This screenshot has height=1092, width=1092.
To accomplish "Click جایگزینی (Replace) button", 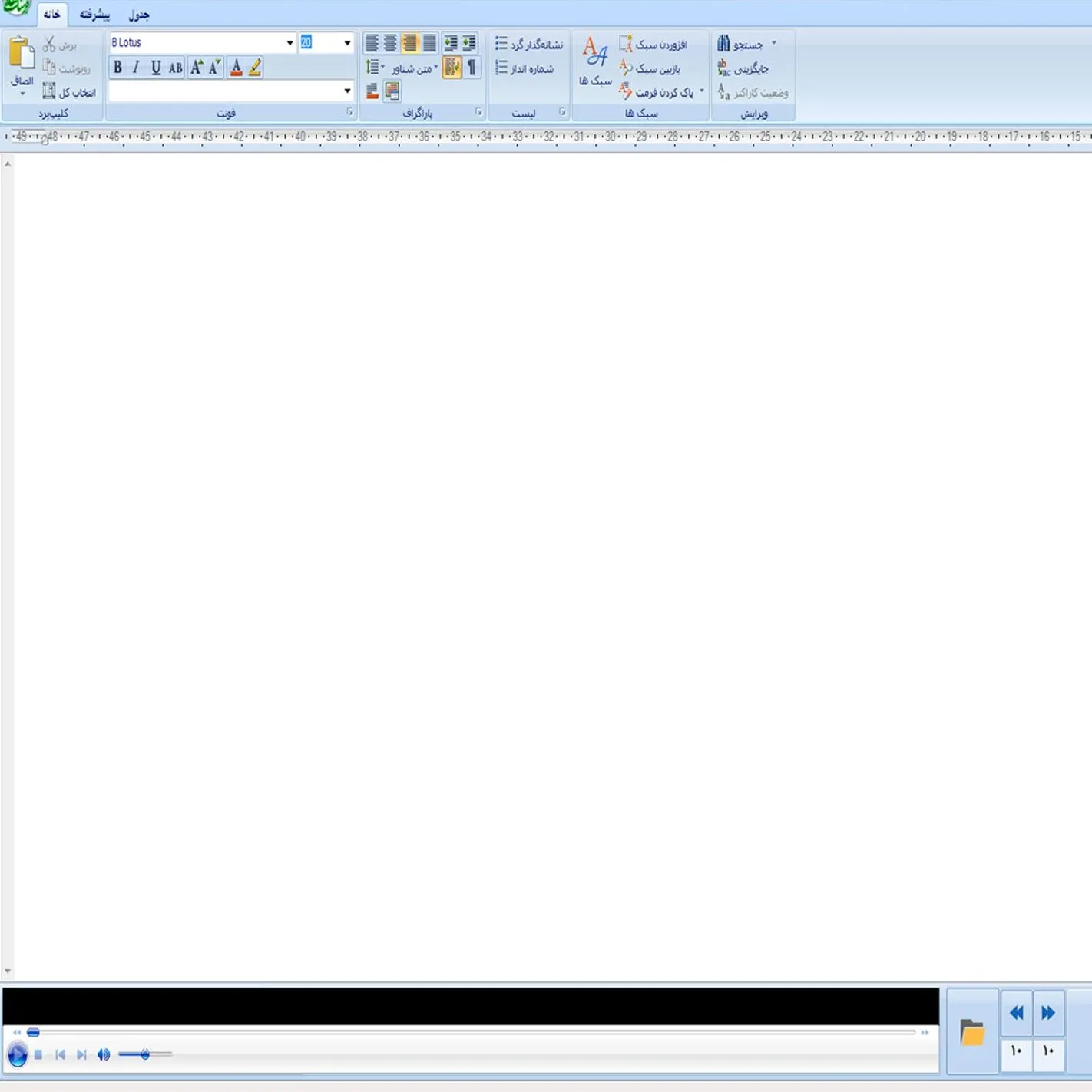I will [743, 69].
